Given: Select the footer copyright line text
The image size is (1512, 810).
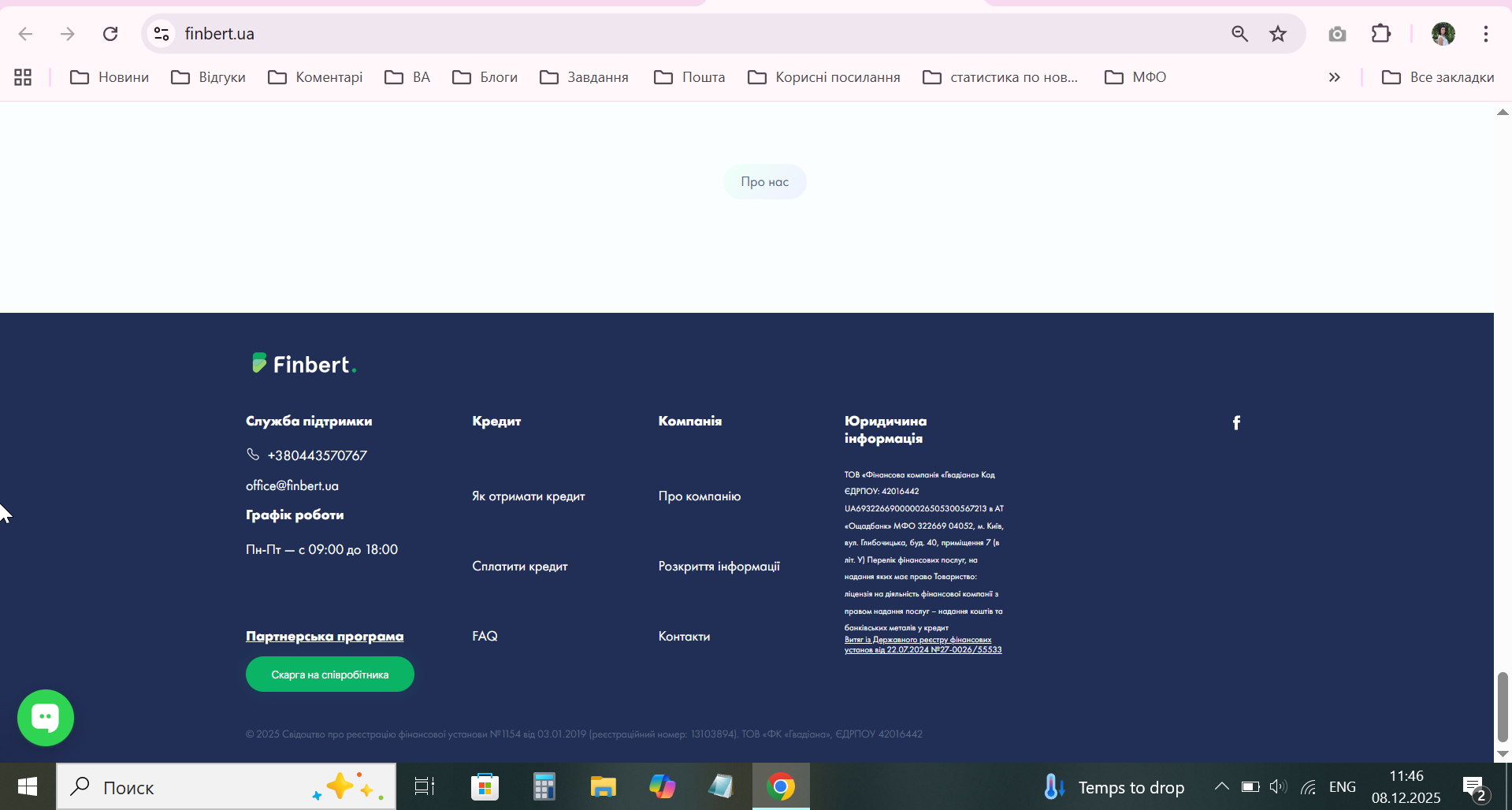Looking at the screenshot, I should pos(584,734).
